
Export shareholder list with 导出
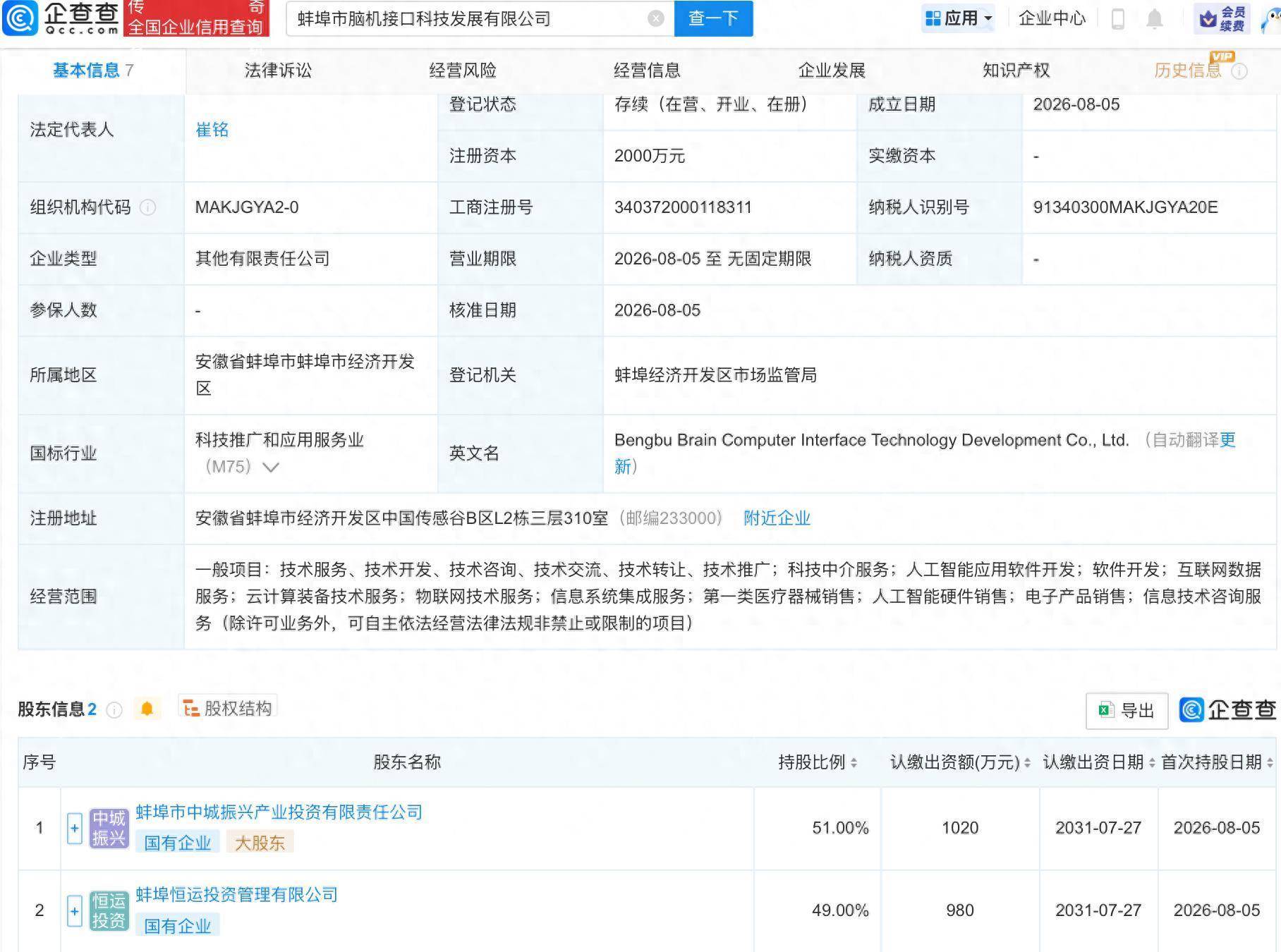pyautogui.click(x=1127, y=710)
